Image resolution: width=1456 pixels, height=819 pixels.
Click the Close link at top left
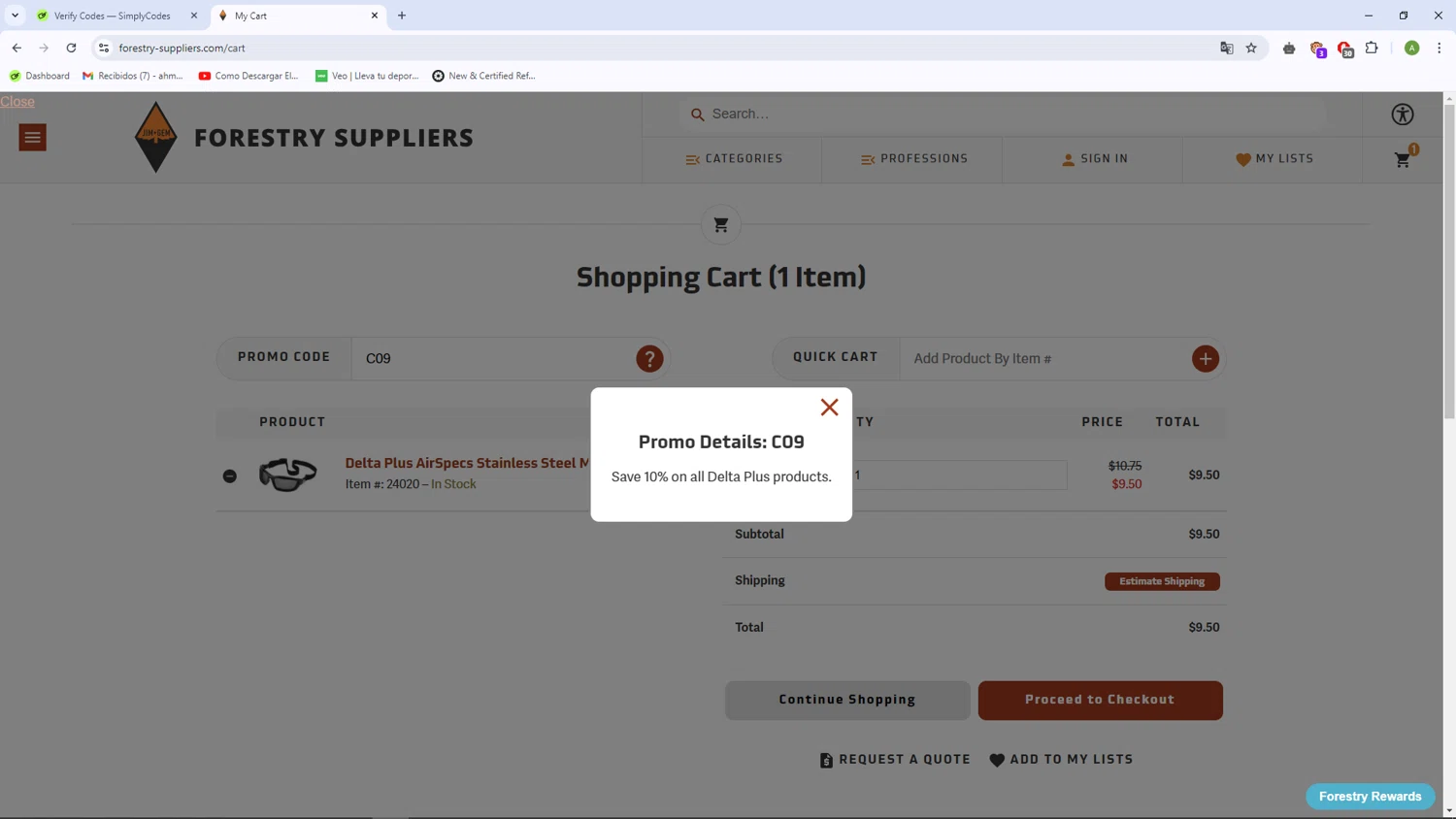click(x=17, y=102)
